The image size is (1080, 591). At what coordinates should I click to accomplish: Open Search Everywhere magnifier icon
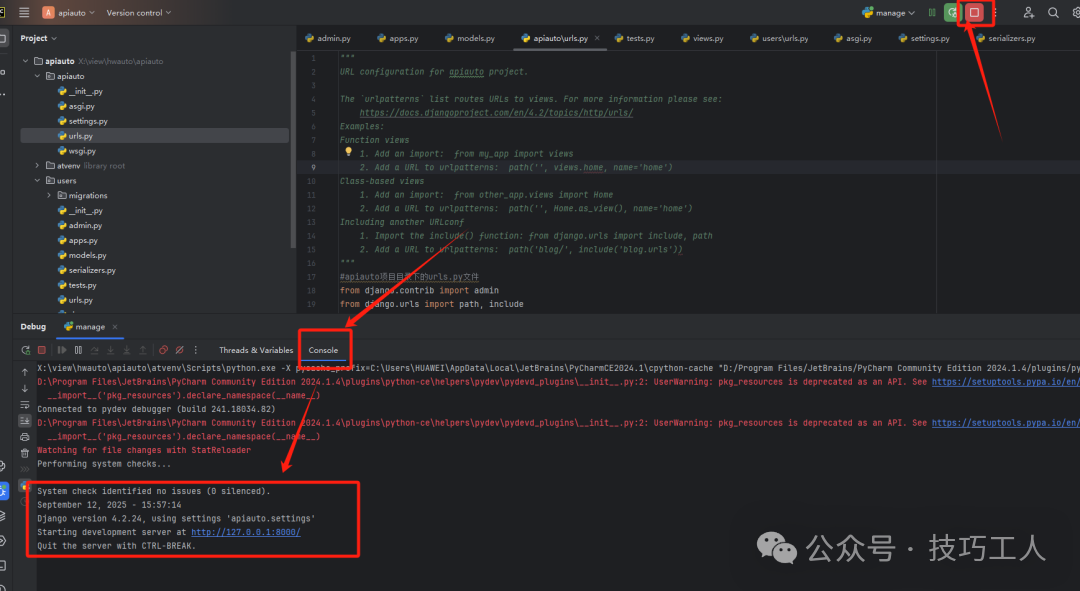tap(1053, 12)
